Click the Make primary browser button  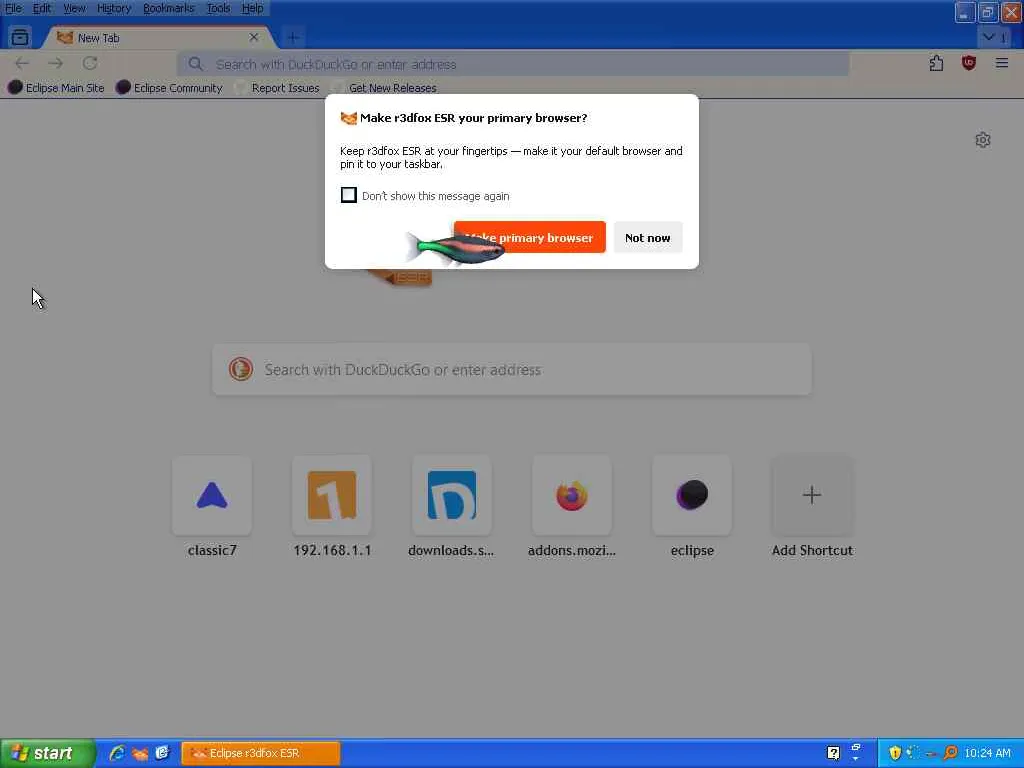pyautogui.click(x=530, y=238)
